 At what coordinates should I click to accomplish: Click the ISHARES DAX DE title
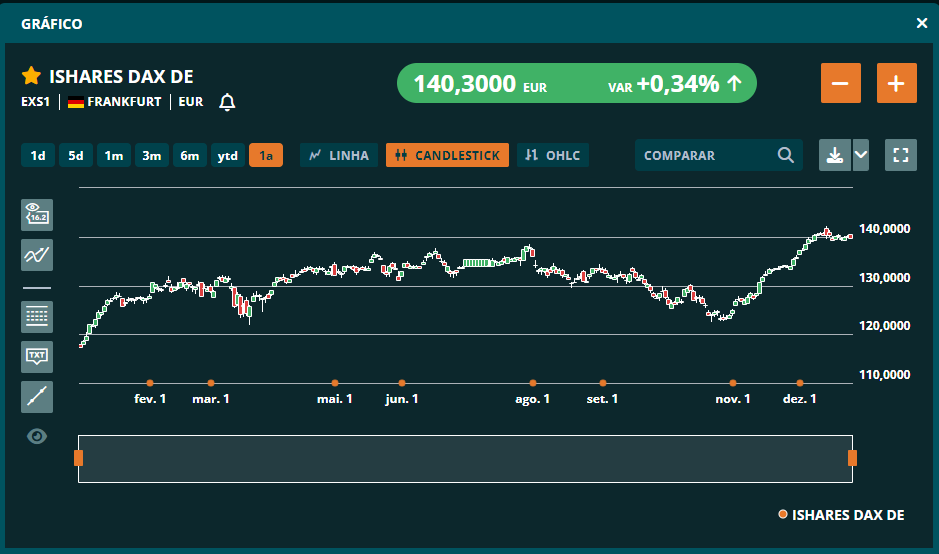point(121,77)
